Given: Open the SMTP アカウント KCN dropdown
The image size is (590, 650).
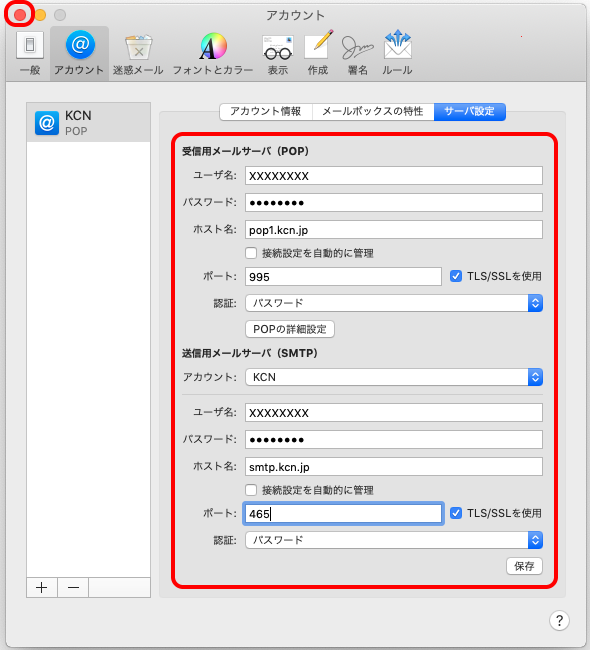Looking at the screenshot, I should coord(394,377).
